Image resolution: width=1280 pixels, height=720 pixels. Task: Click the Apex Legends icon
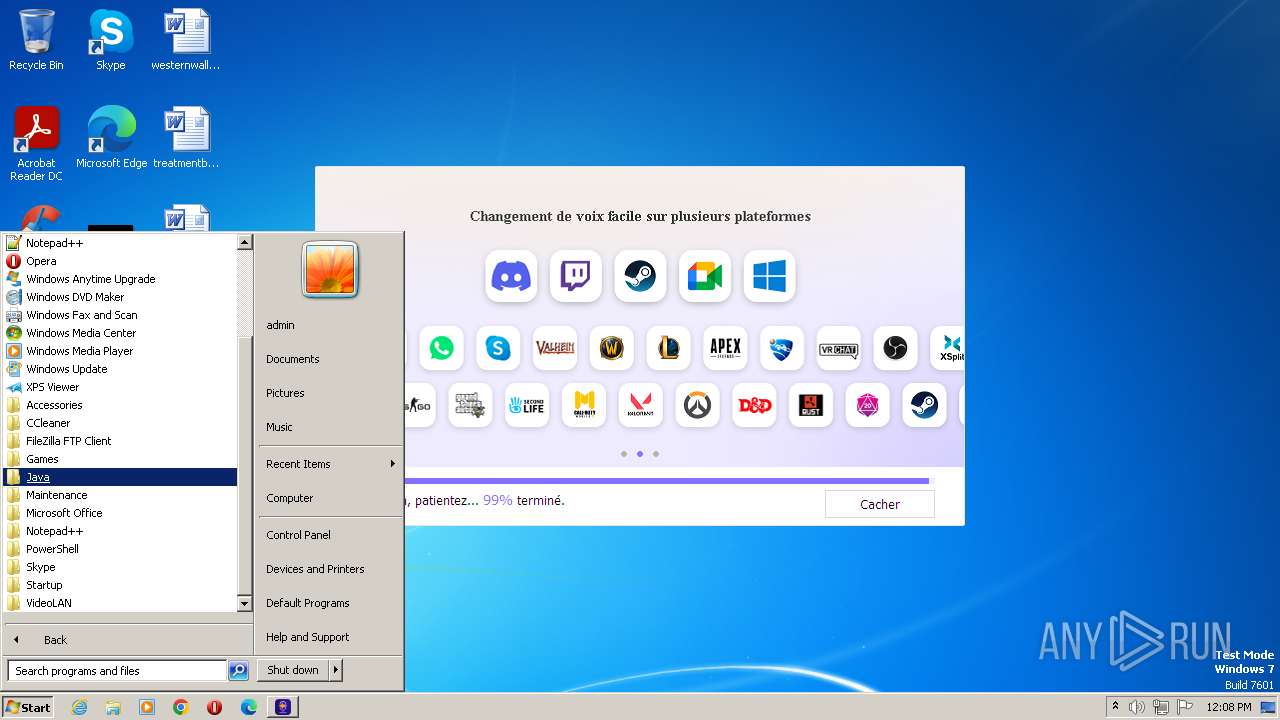[x=725, y=348]
